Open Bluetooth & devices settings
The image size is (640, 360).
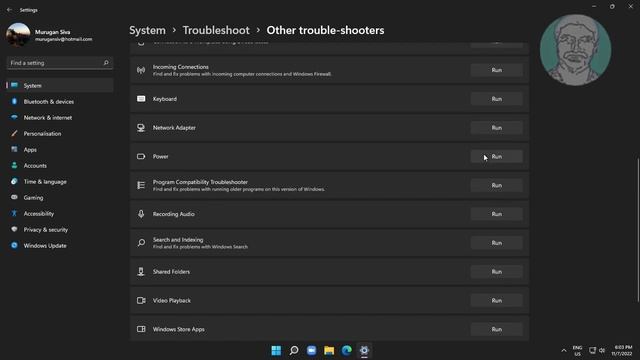pos(60,101)
